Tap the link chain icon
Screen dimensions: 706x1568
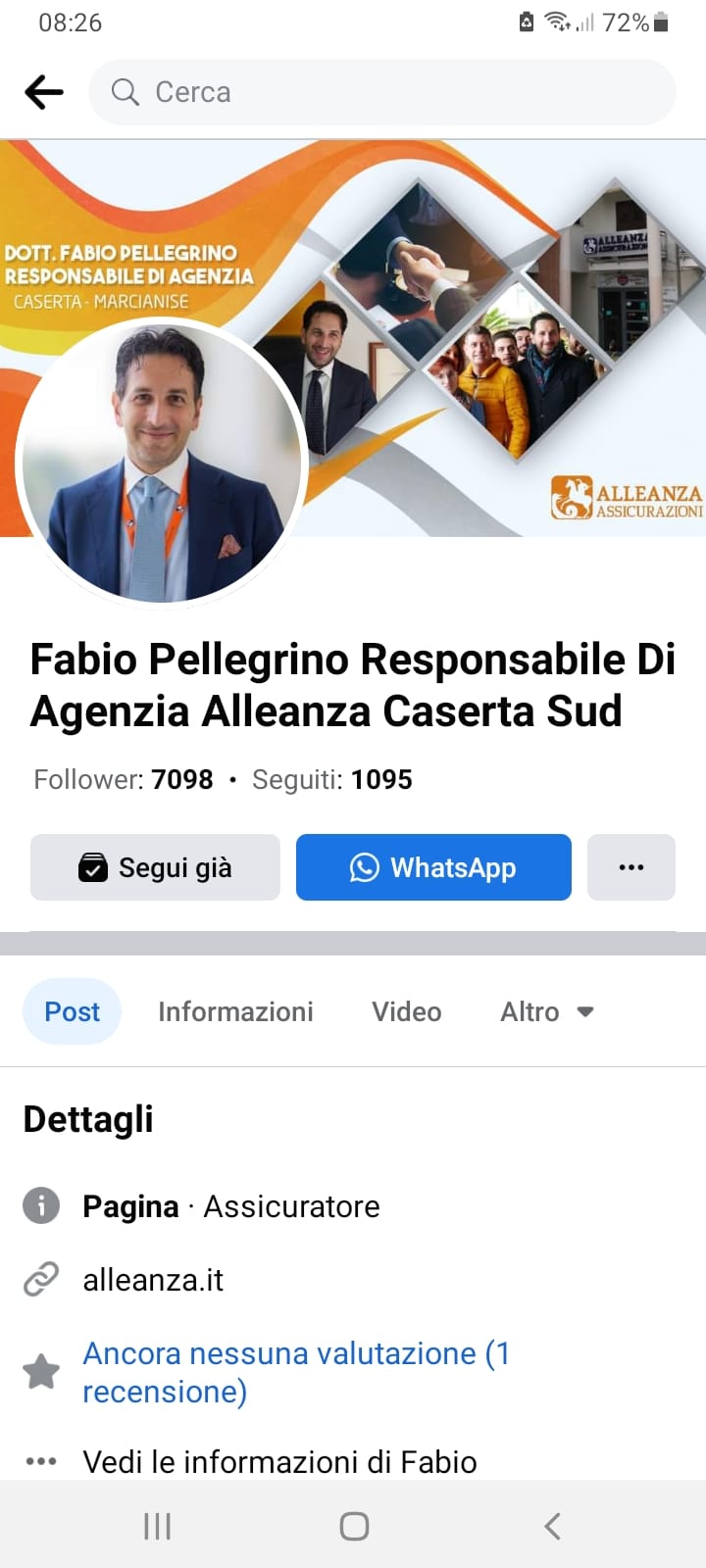[x=41, y=1280]
